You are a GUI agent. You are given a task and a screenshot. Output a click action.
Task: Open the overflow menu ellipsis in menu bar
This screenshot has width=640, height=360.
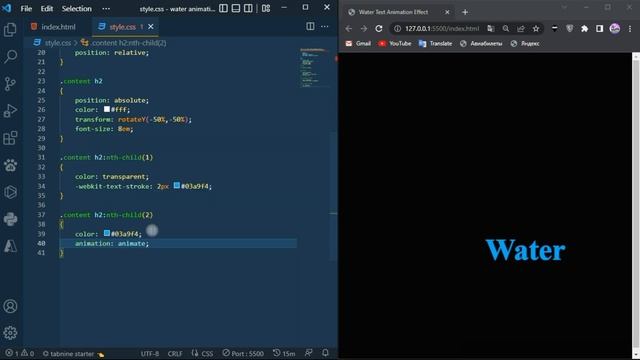[106, 9]
